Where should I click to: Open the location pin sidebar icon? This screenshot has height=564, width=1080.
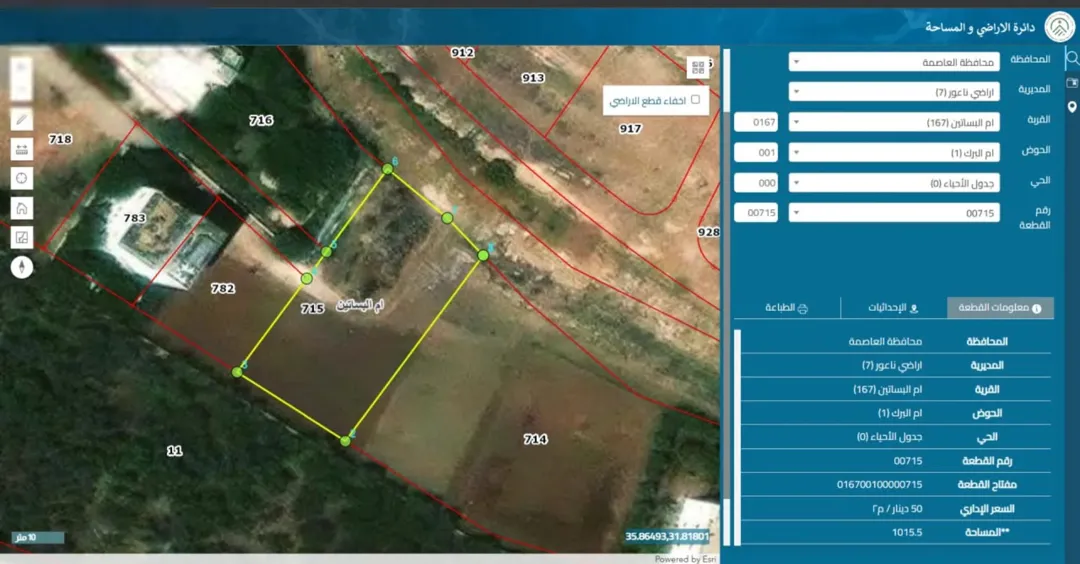(1072, 107)
